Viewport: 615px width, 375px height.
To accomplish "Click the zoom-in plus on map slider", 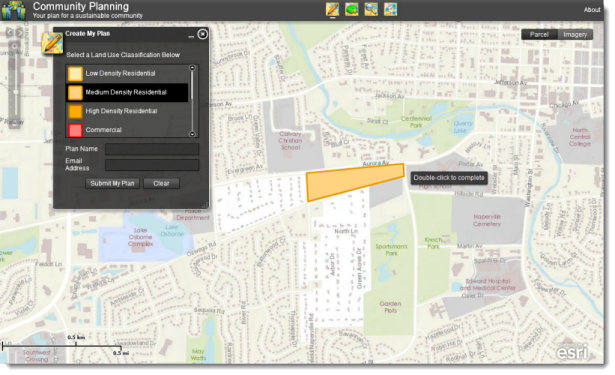I will (x=15, y=46).
